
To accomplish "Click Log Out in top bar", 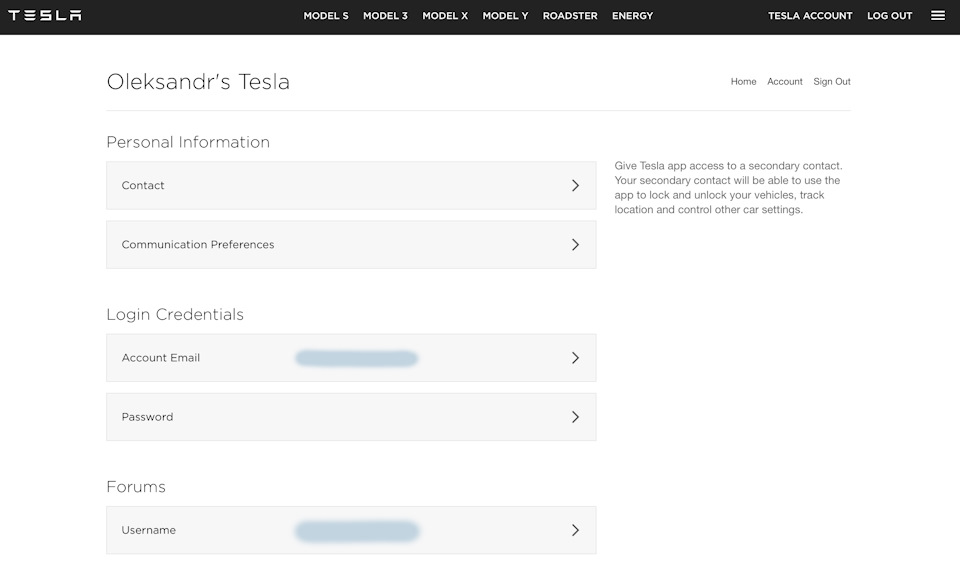I will 890,16.
